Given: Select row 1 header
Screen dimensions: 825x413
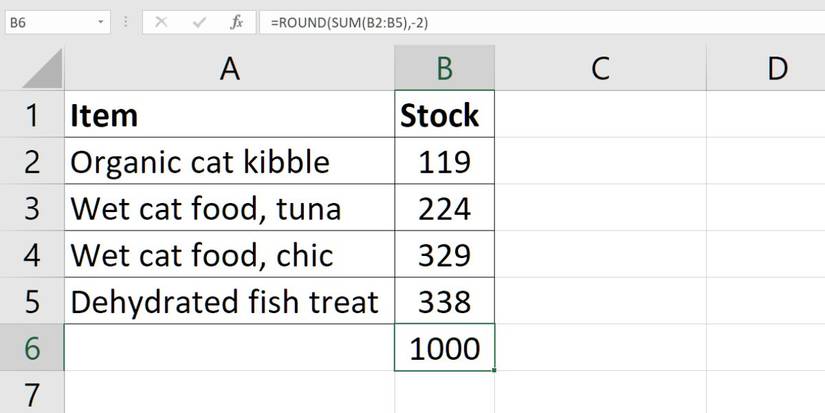Looking at the screenshot, I should click(32, 116).
